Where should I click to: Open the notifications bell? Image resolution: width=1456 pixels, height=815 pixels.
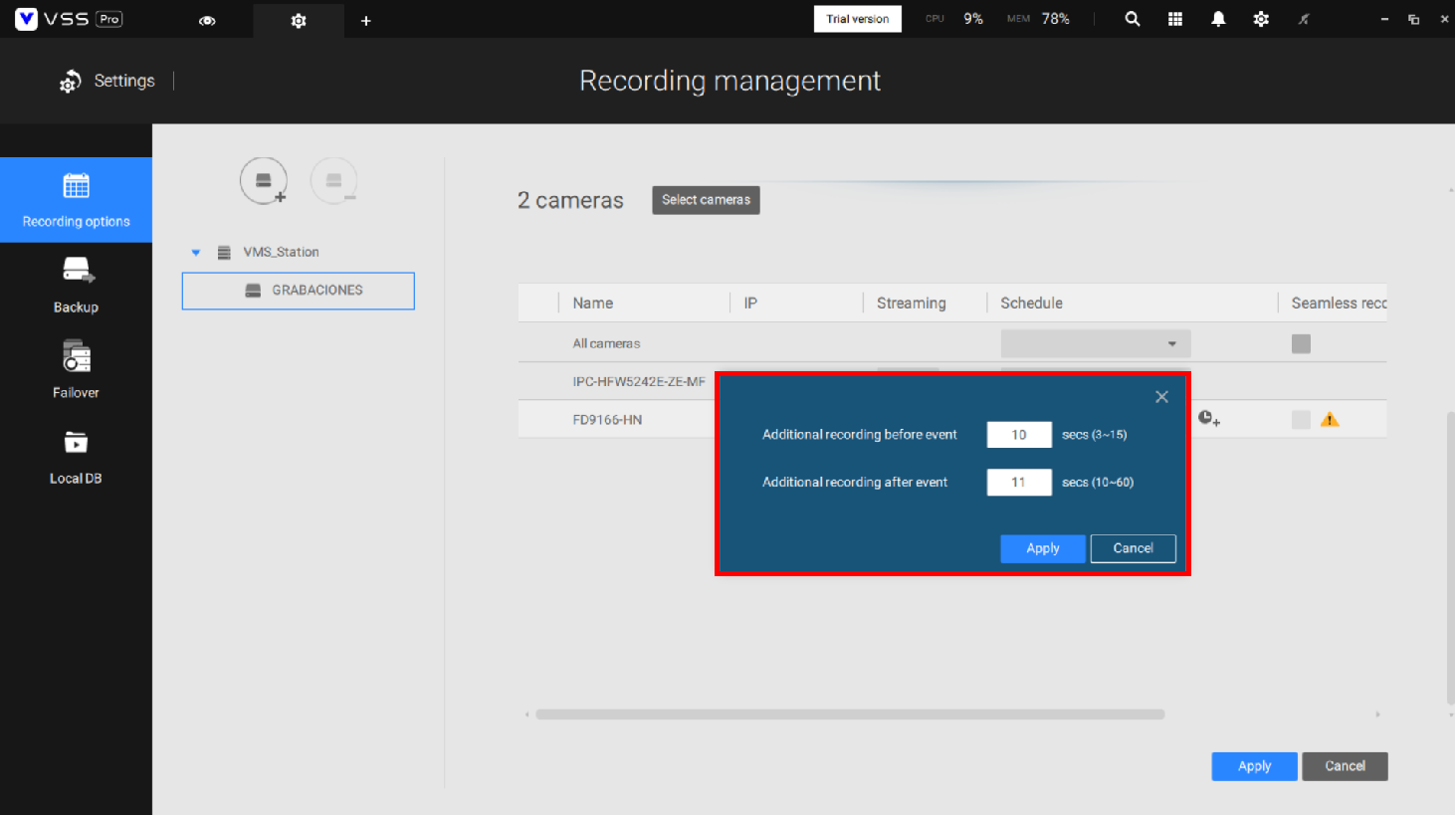pos(1218,19)
